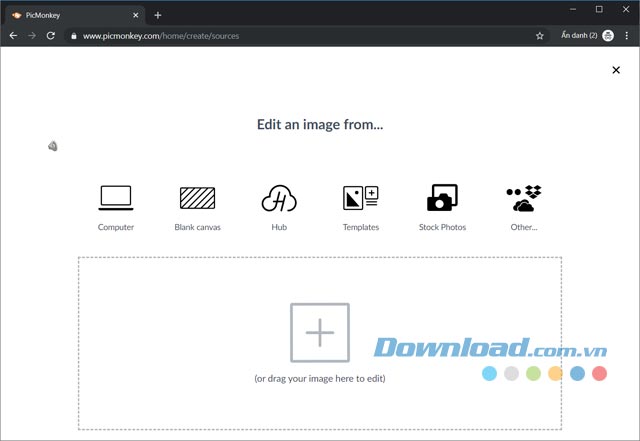Screen dimensions: 640x441
Task: Choose the Computer laptop icon as source
Action: point(116,198)
